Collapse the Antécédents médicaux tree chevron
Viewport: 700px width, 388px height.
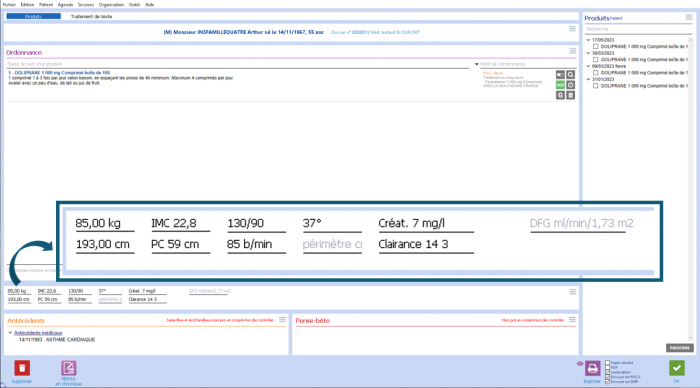click(x=10, y=333)
